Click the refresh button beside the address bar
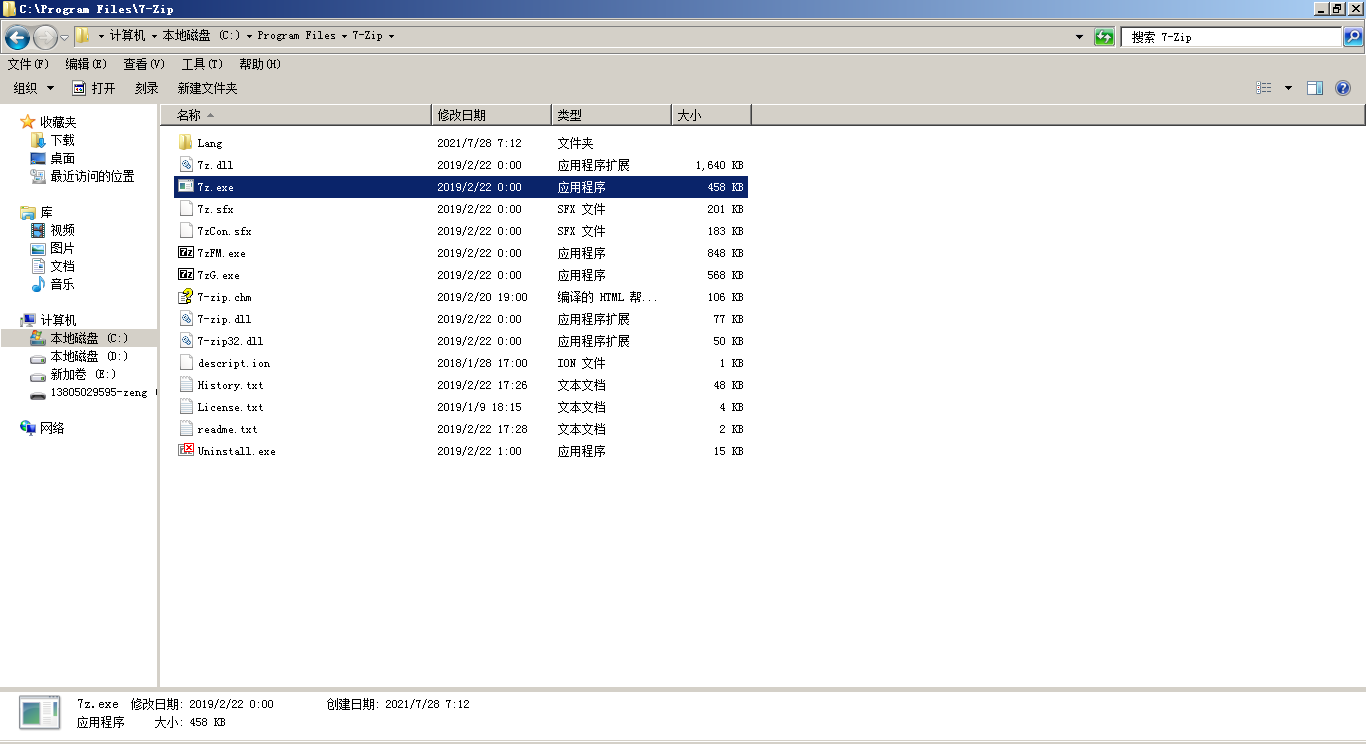Viewport: 1366px width, 744px height. click(x=1103, y=36)
